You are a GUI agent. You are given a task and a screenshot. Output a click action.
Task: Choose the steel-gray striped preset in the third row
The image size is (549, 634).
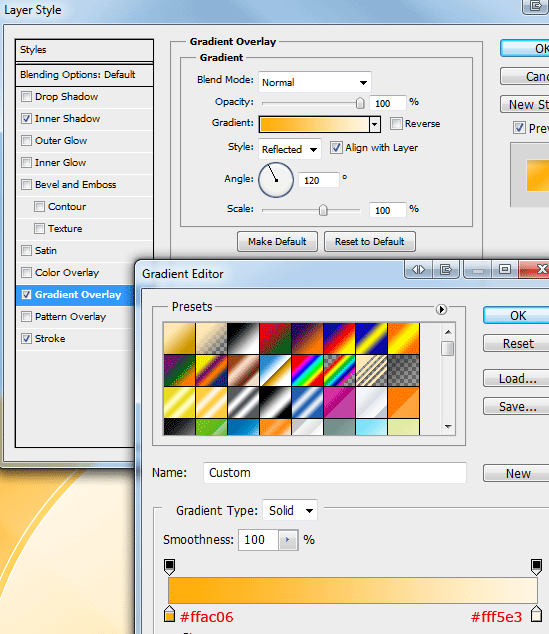(243, 402)
